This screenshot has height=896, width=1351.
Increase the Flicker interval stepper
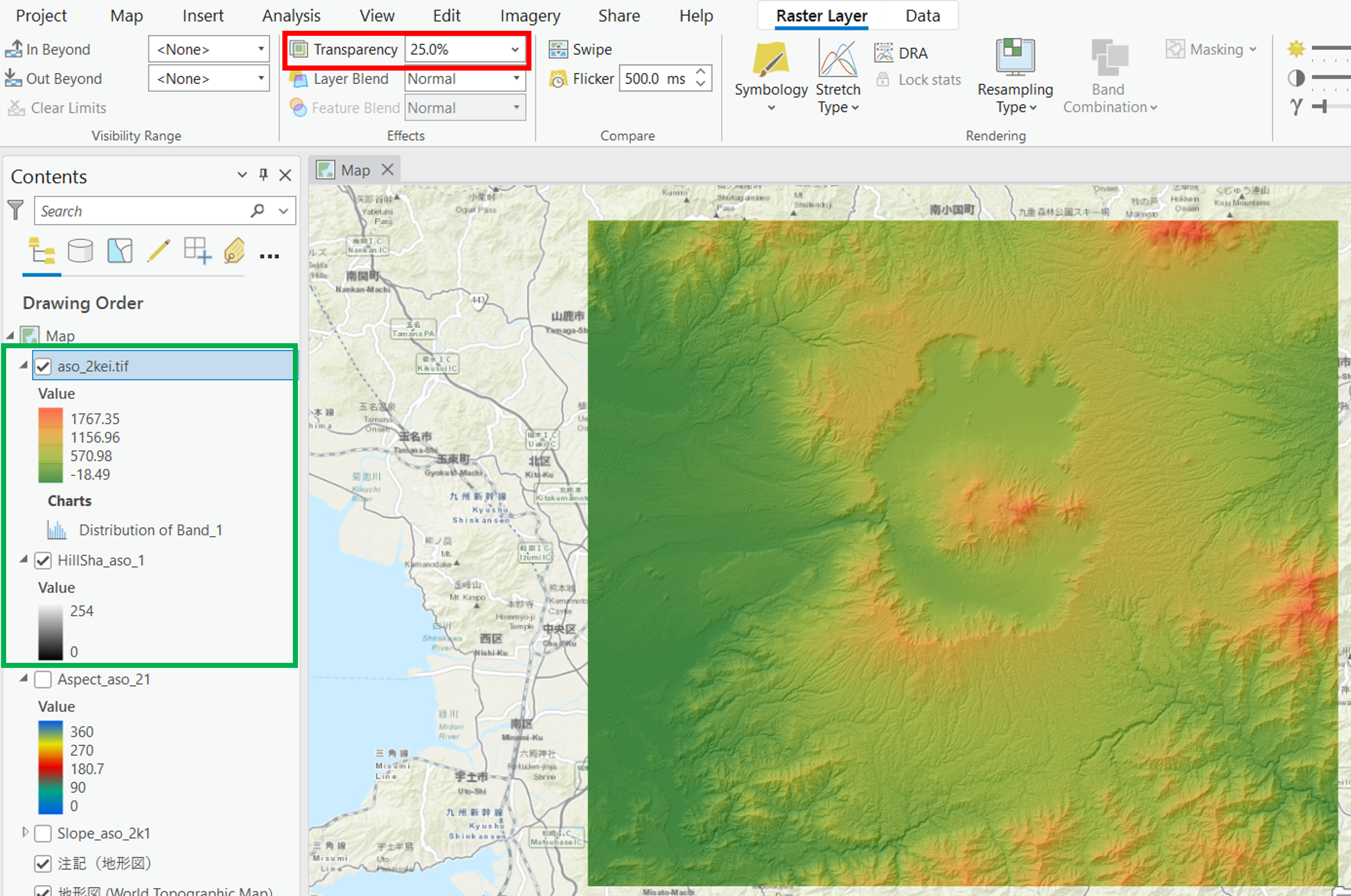click(x=701, y=72)
